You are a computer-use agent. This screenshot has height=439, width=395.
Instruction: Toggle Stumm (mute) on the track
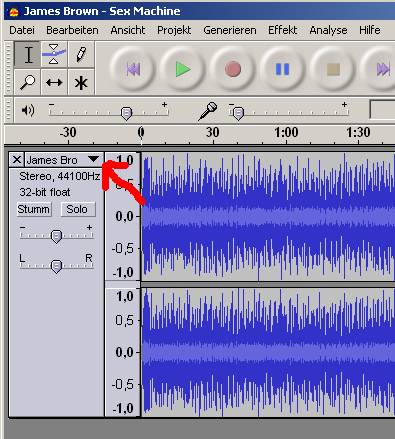tap(34, 209)
